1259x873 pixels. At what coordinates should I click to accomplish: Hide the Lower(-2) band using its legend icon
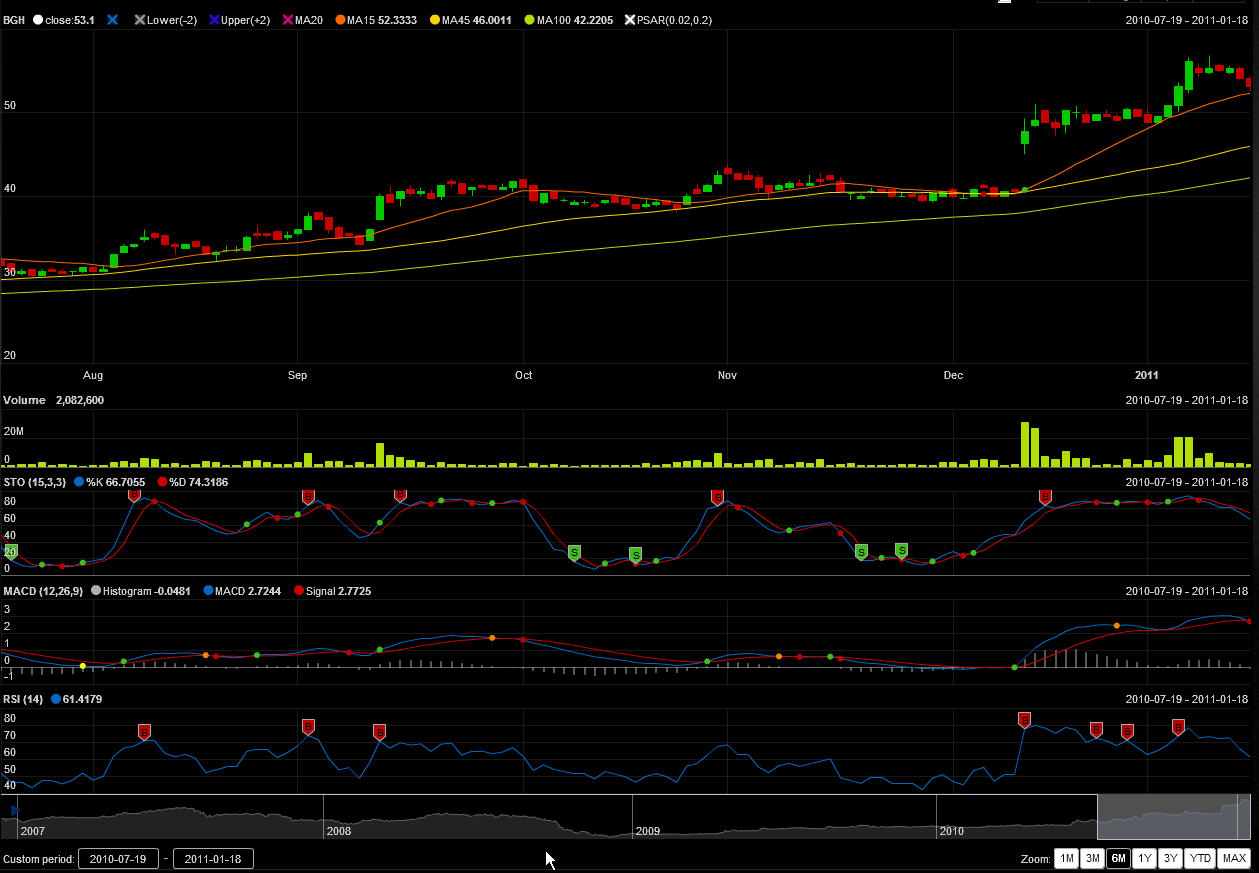[137, 19]
